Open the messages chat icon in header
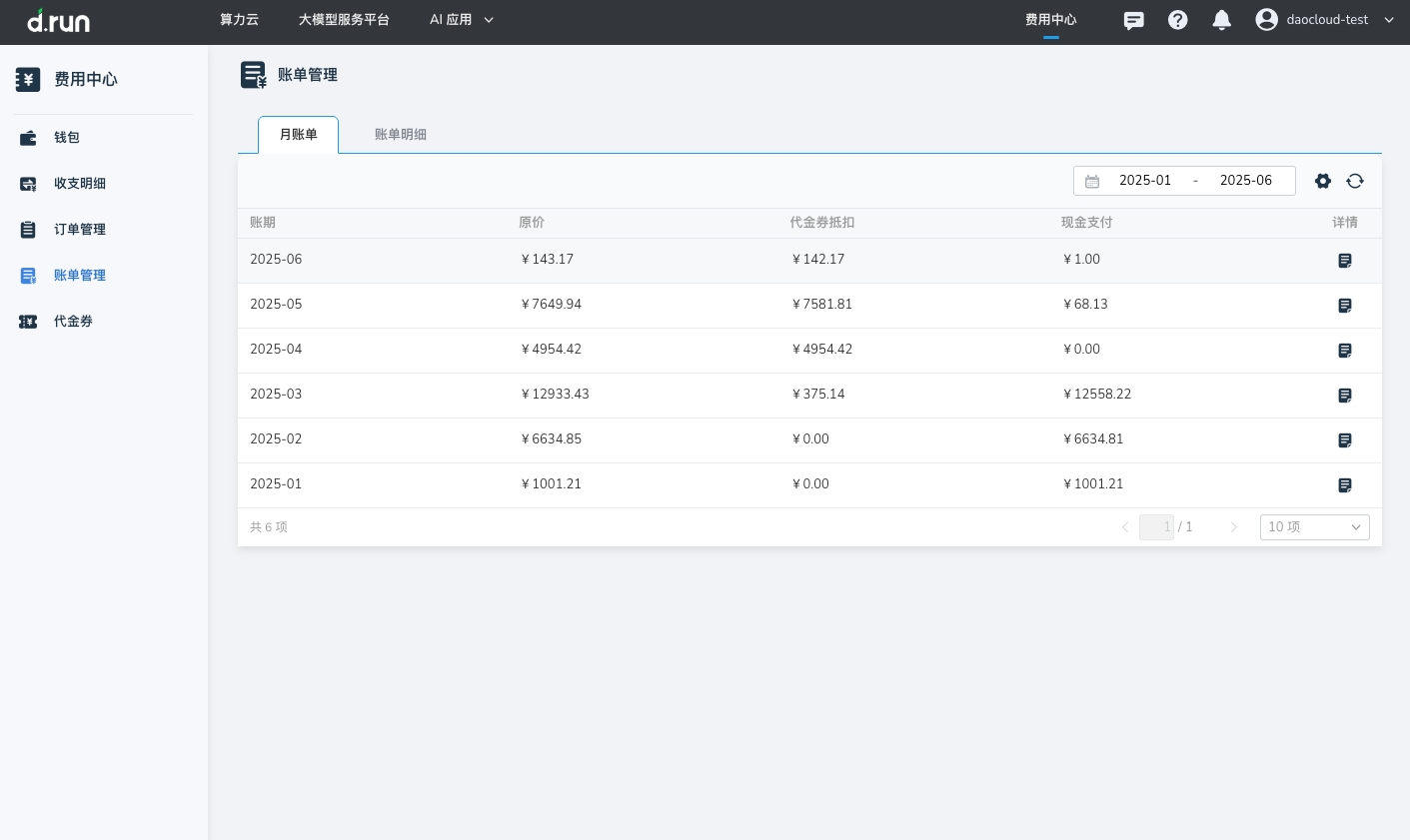This screenshot has height=840, width=1410. click(1133, 20)
